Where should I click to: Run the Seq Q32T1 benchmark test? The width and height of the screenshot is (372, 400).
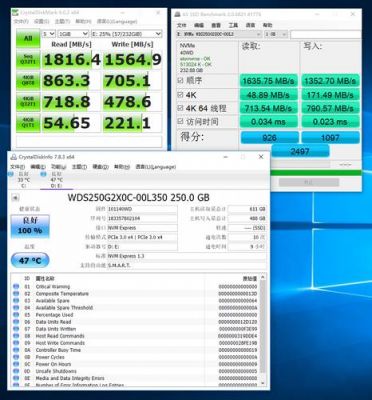pos(28,59)
